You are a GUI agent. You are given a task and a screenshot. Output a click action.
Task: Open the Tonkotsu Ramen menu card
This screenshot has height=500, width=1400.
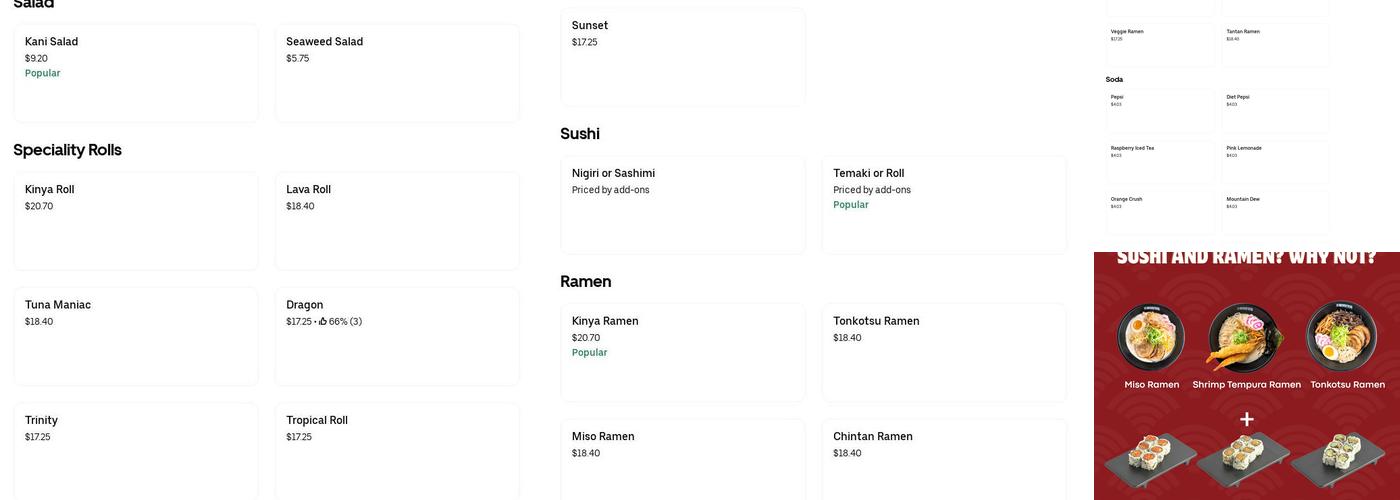(x=944, y=352)
